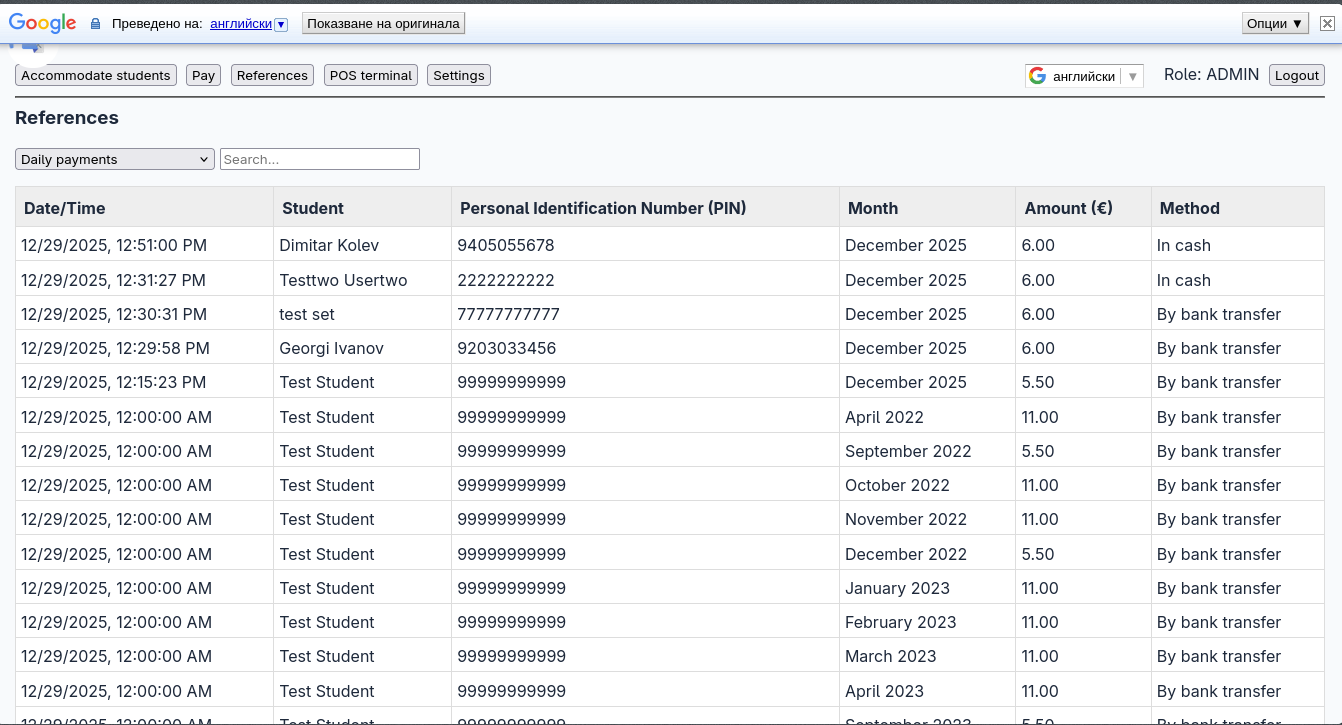Click the show original button
Screen dimensions: 1342x725
384,24
